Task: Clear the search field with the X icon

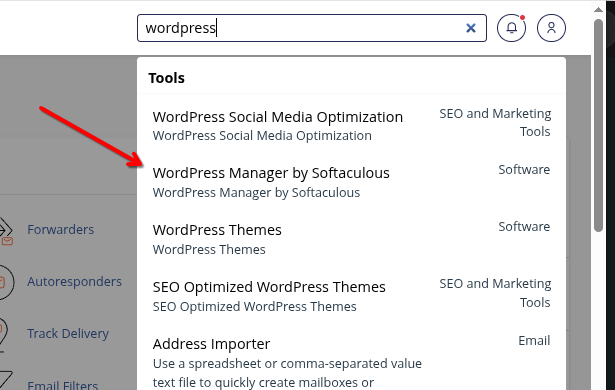Action: (471, 28)
